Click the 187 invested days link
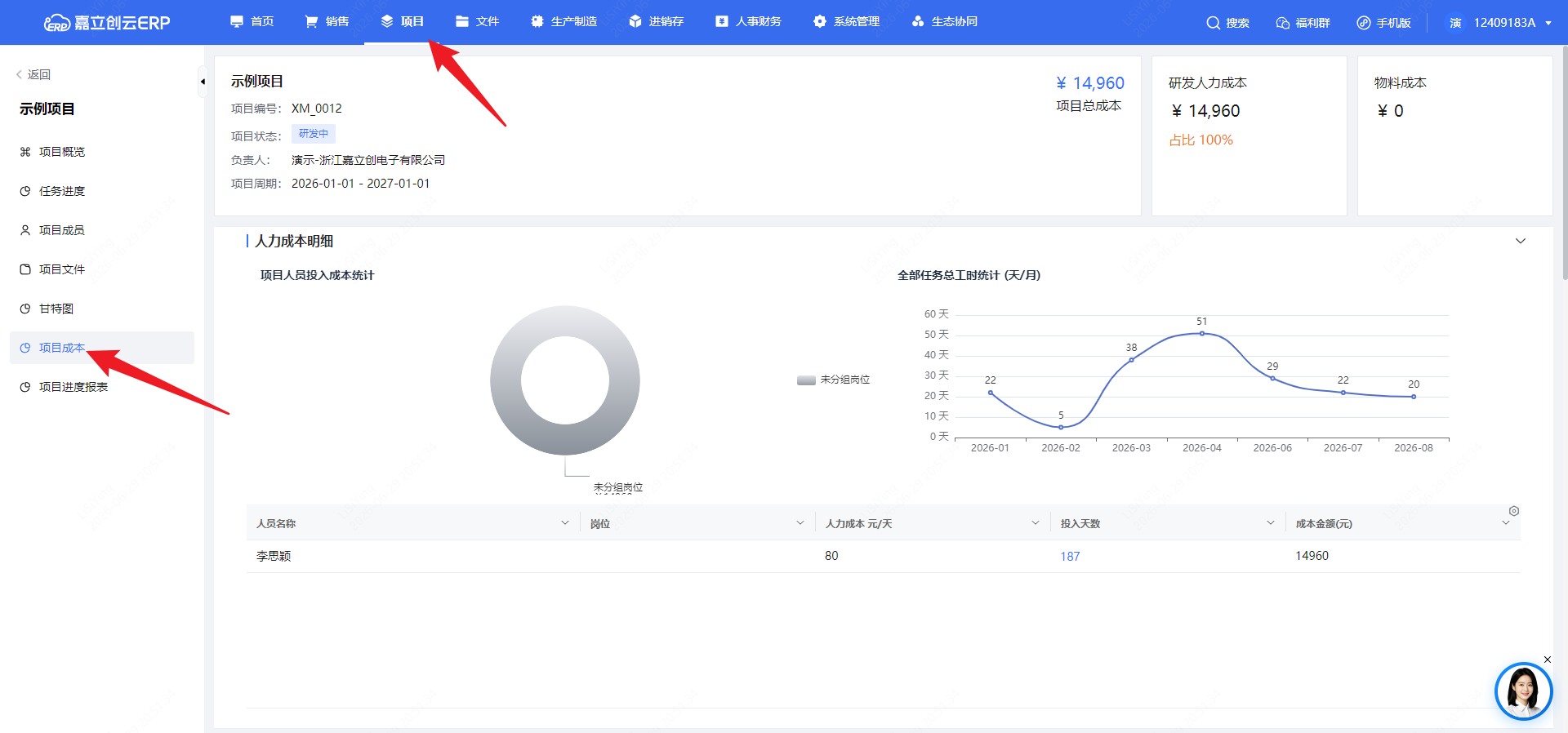The image size is (1568, 733). [x=1070, y=557]
